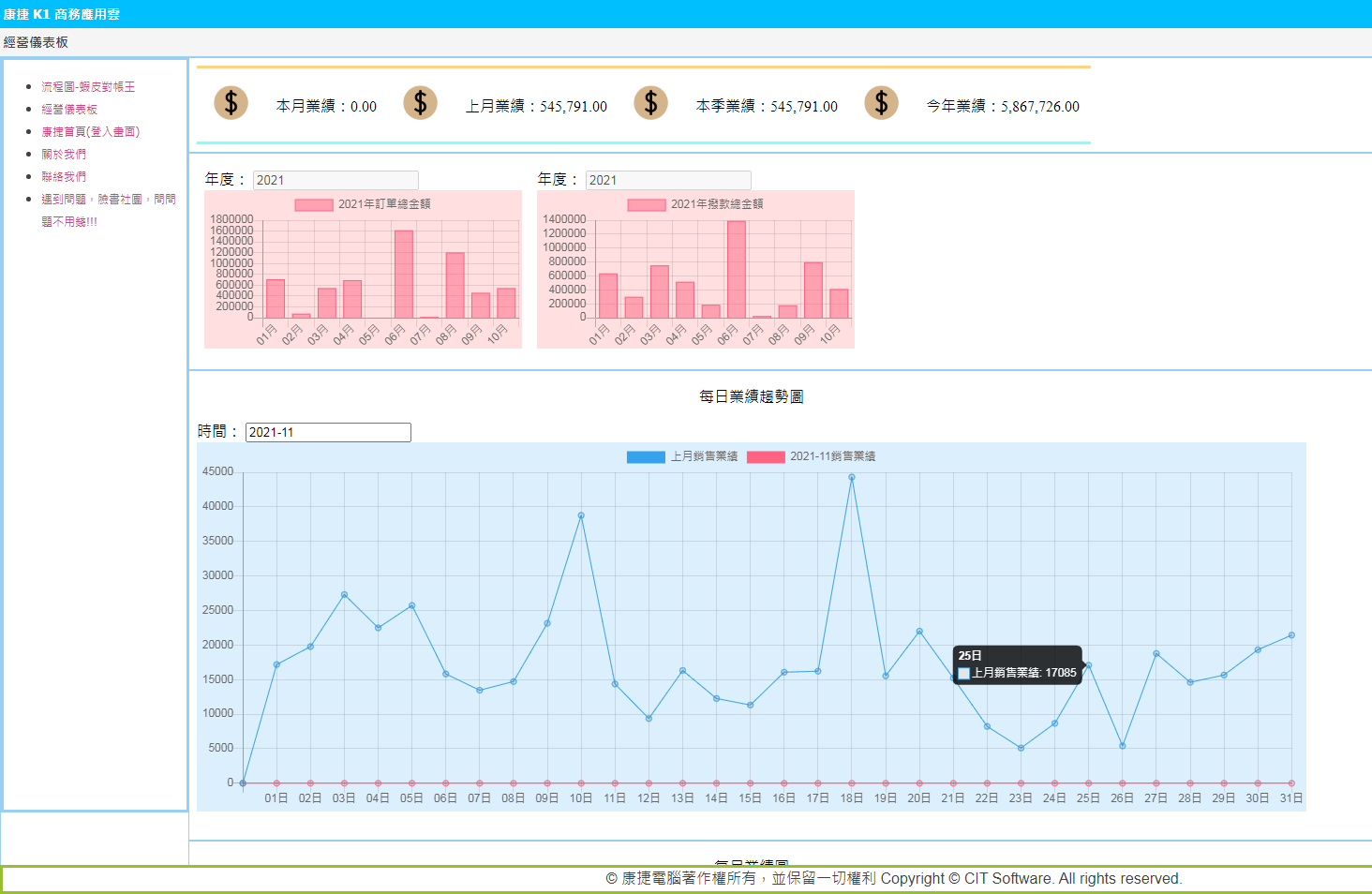The image size is (1372, 894).
Task: Open 康捷首頁(登入畫面) sidebar link
Action: (x=91, y=132)
